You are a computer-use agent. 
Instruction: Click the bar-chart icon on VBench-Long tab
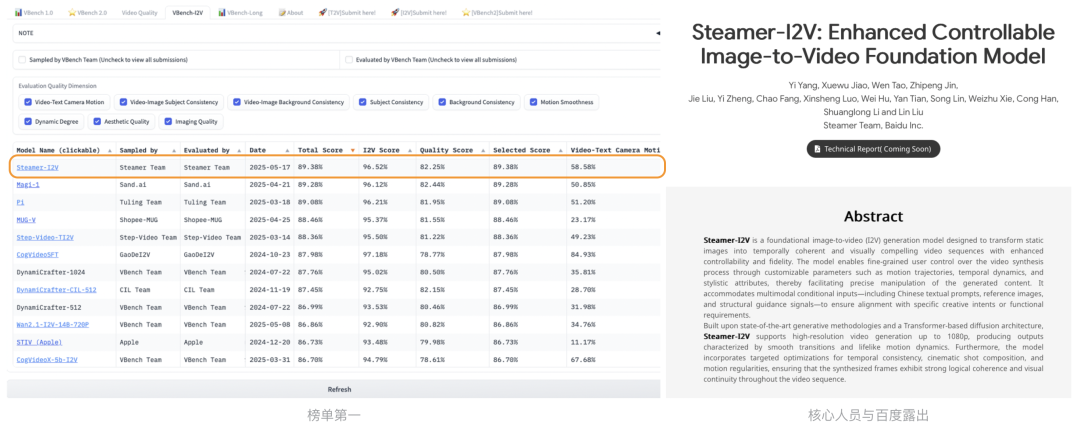(x=221, y=12)
